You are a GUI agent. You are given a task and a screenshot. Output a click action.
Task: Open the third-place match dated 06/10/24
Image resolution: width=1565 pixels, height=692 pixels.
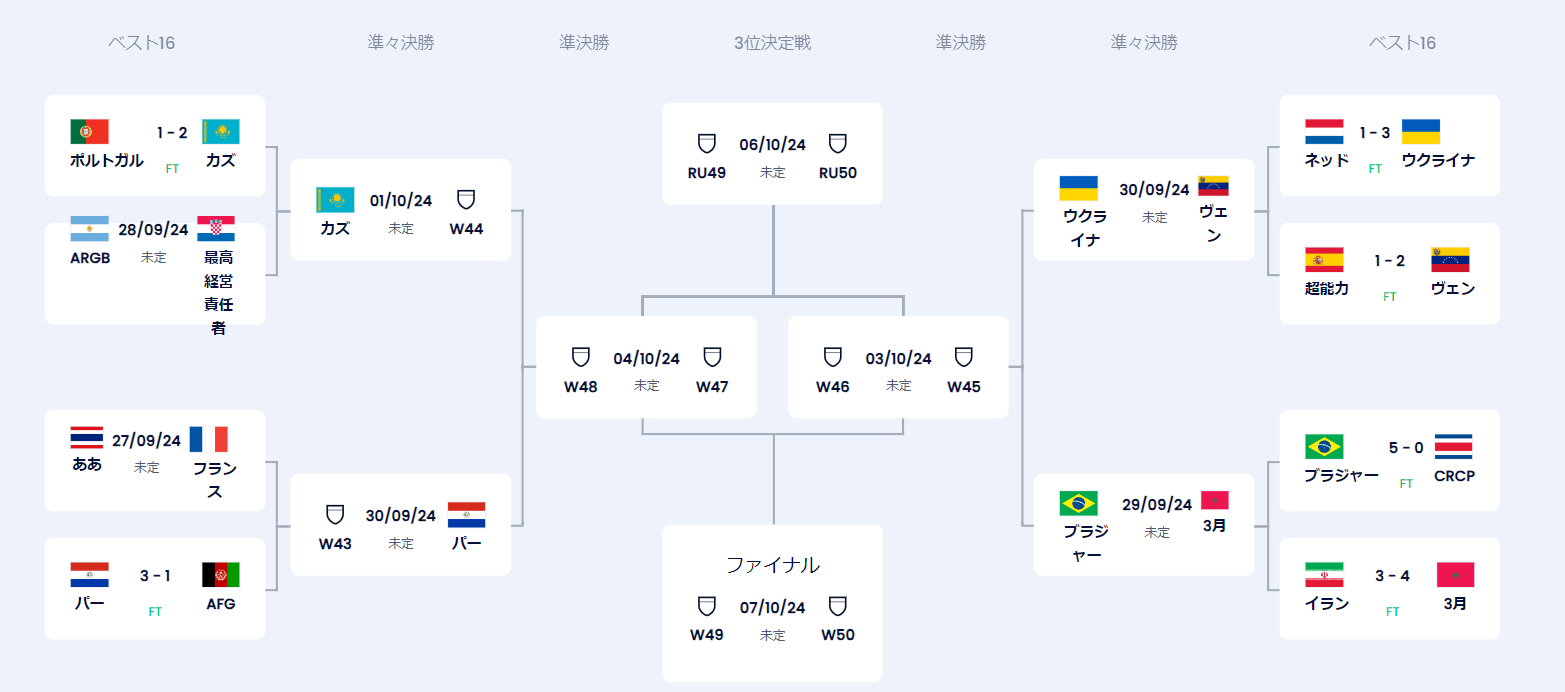(772, 144)
